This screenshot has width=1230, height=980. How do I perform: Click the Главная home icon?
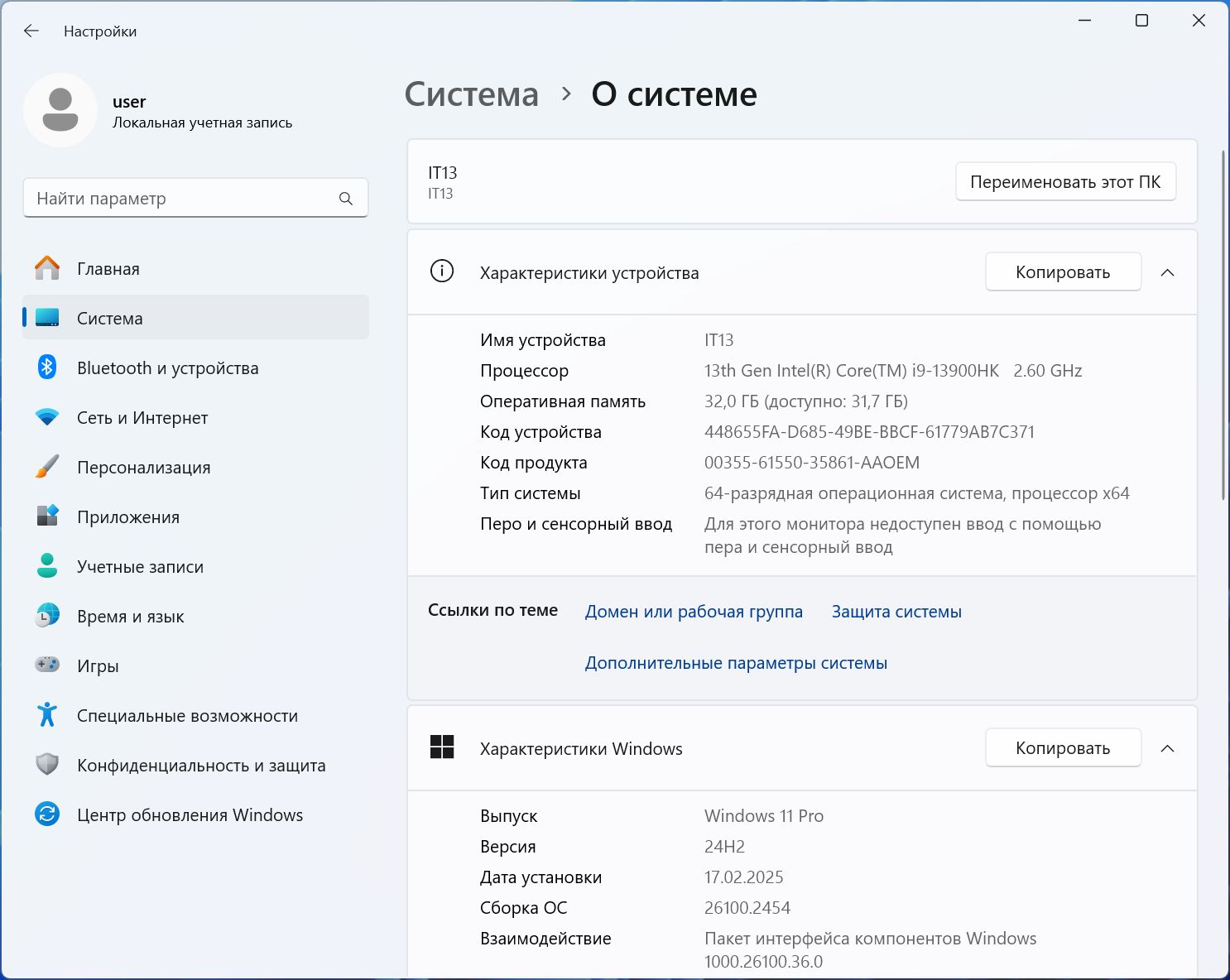[47, 268]
